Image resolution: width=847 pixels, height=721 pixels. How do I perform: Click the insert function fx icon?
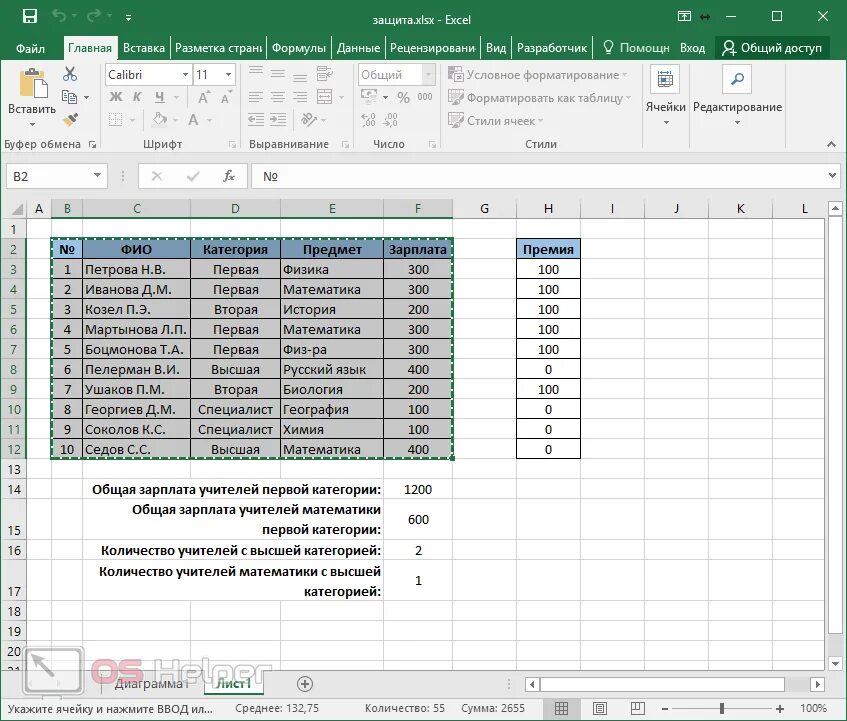229,176
